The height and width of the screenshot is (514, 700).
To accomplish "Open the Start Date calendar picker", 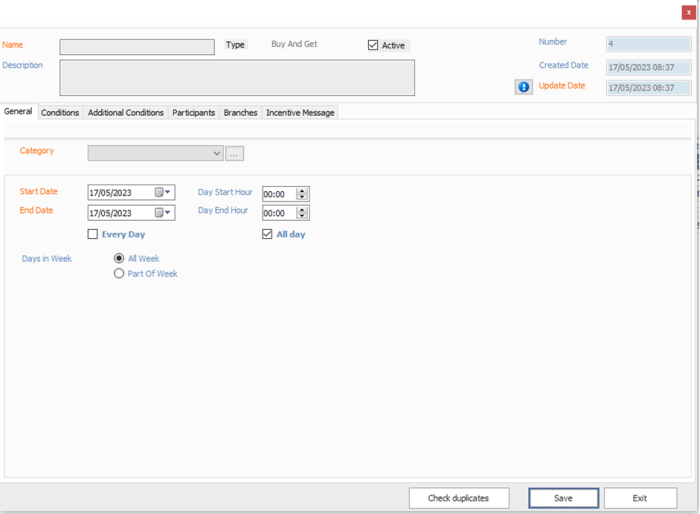I will pyautogui.click(x=163, y=193).
